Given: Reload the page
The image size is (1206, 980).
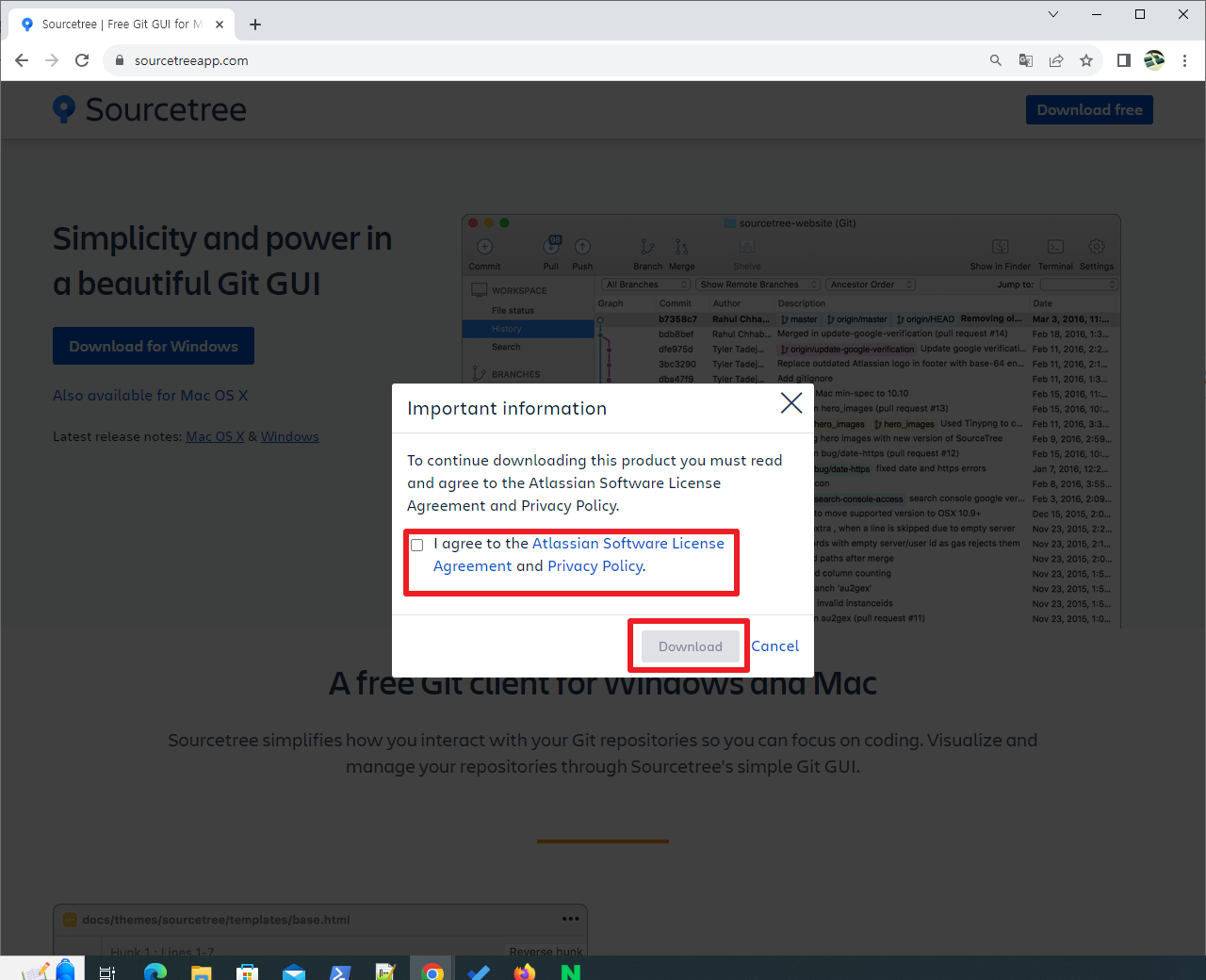Looking at the screenshot, I should (x=82, y=60).
